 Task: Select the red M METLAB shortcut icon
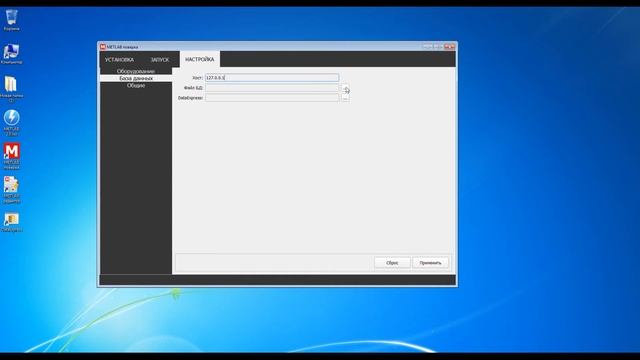pyautogui.click(x=11, y=156)
